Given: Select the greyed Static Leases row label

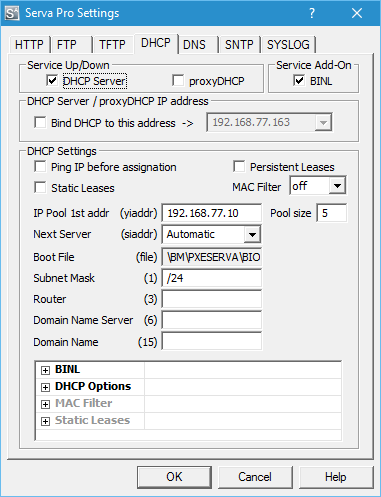Looking at the screenshot, I should 92,420.
